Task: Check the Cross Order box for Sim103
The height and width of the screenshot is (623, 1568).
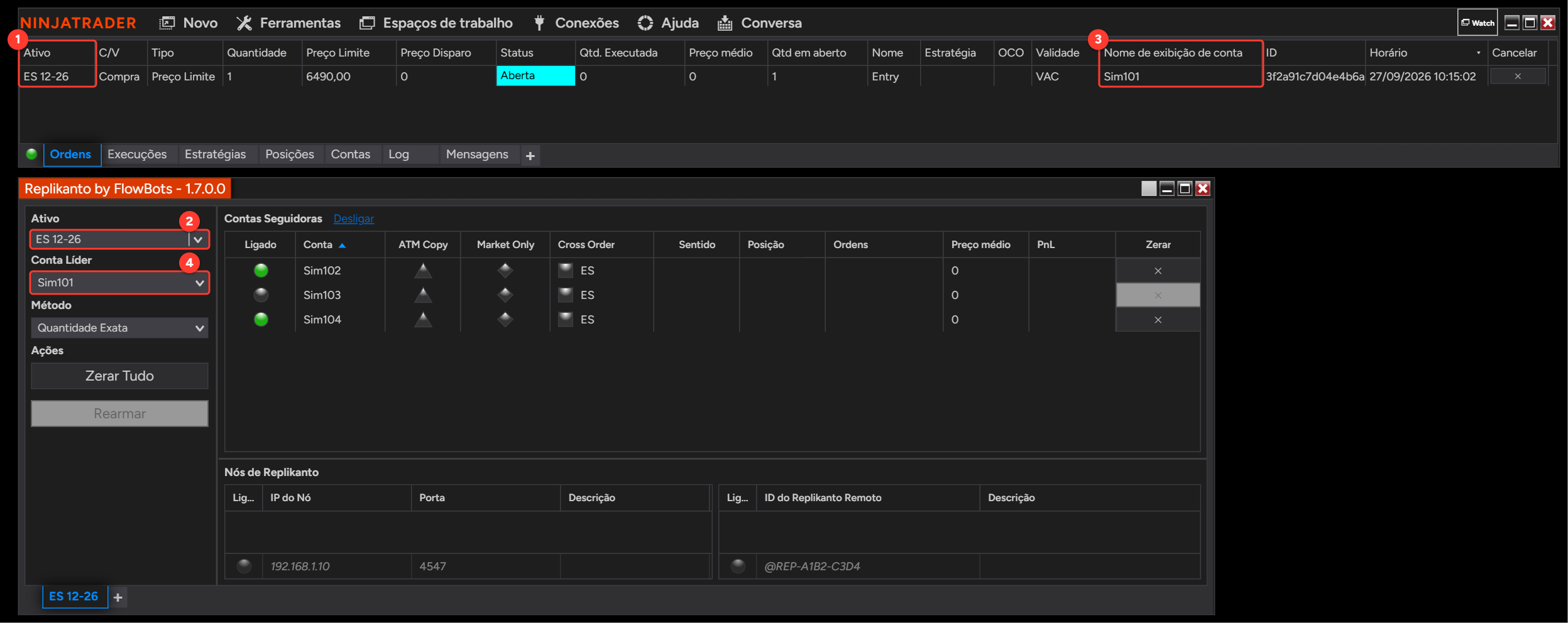Action: click(x=566, y=295)
